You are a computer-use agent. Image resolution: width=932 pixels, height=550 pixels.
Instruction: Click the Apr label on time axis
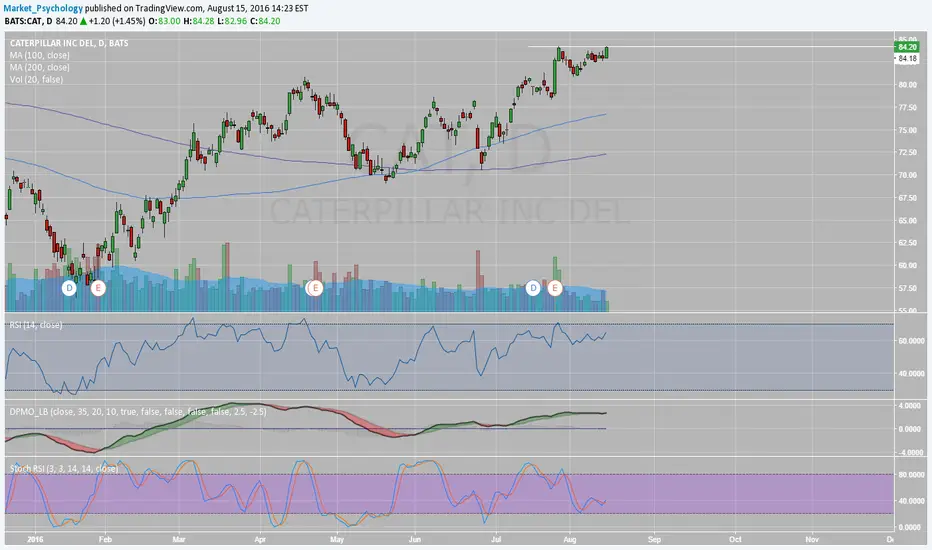click(x=260, y=540)
